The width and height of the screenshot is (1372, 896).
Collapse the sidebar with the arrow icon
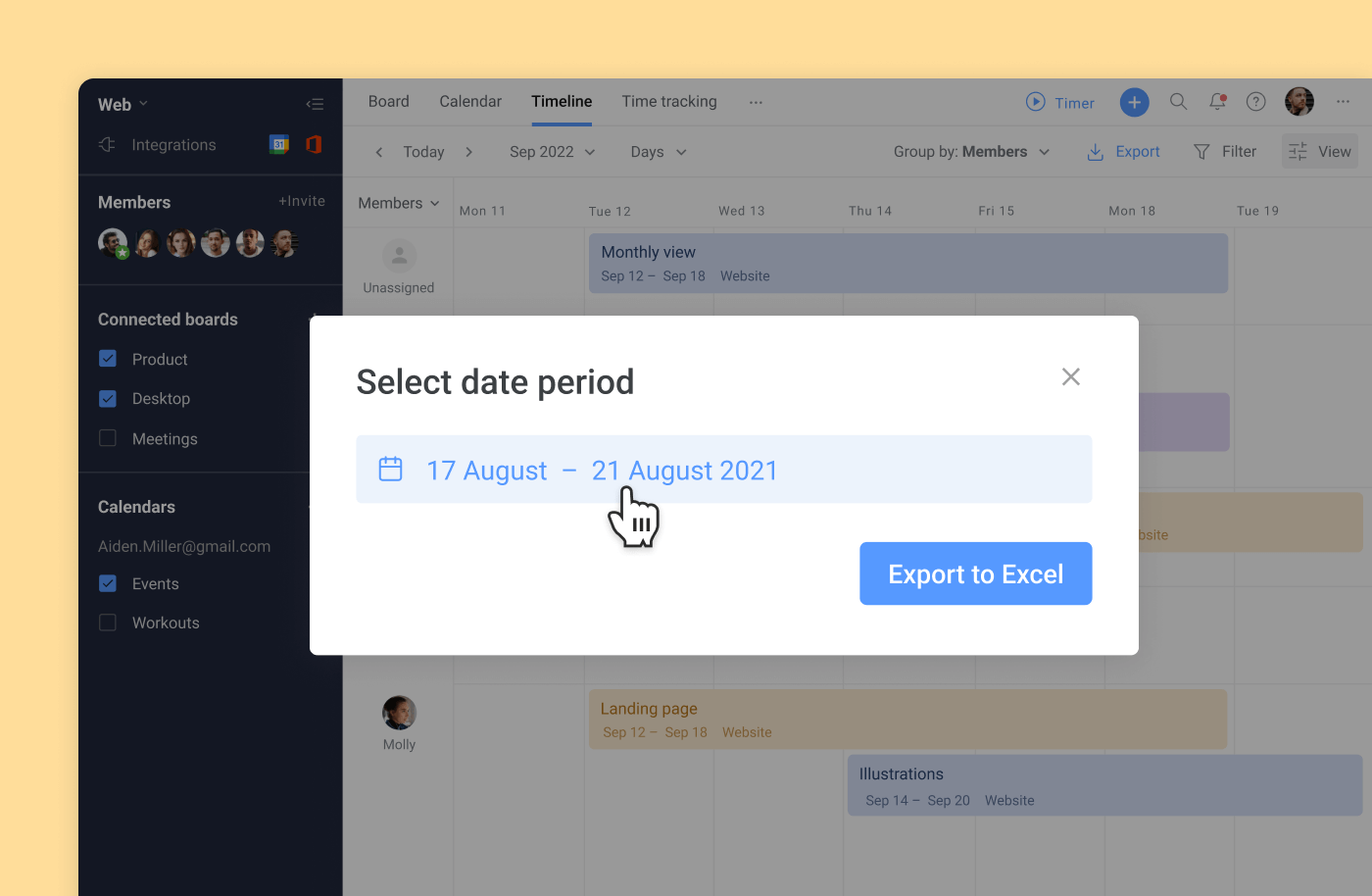point(315,103)
